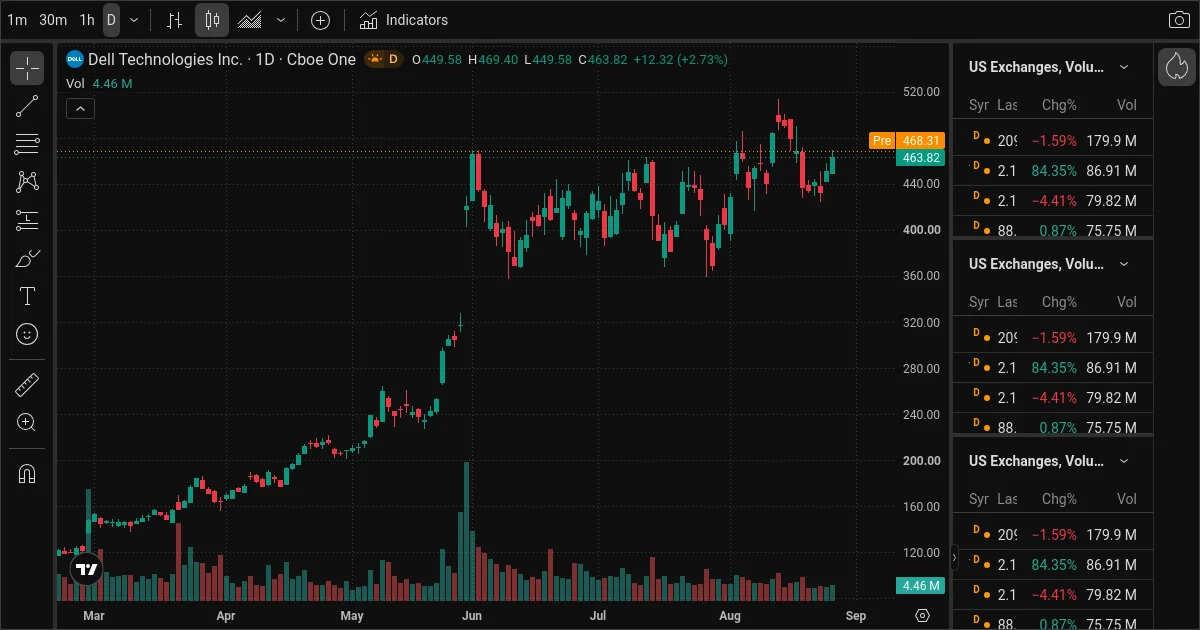This screenshot has width=1200, height=630.
Task: Take a chart snapshot with camera icon
Action: pos(1179,20)
